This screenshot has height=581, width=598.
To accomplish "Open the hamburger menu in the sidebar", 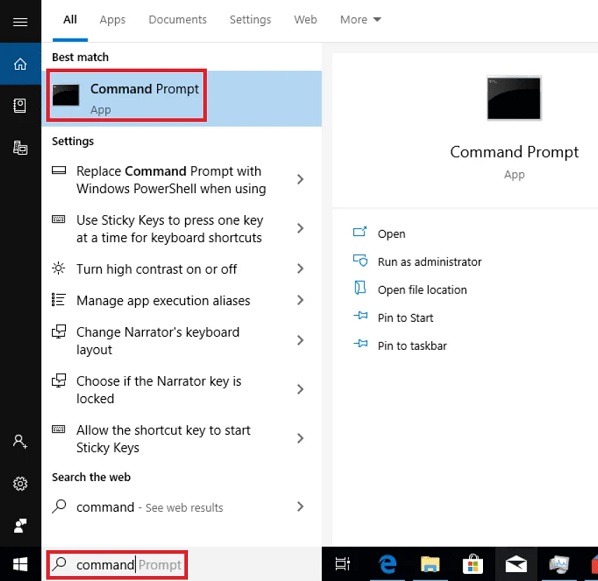I will 20,22.
